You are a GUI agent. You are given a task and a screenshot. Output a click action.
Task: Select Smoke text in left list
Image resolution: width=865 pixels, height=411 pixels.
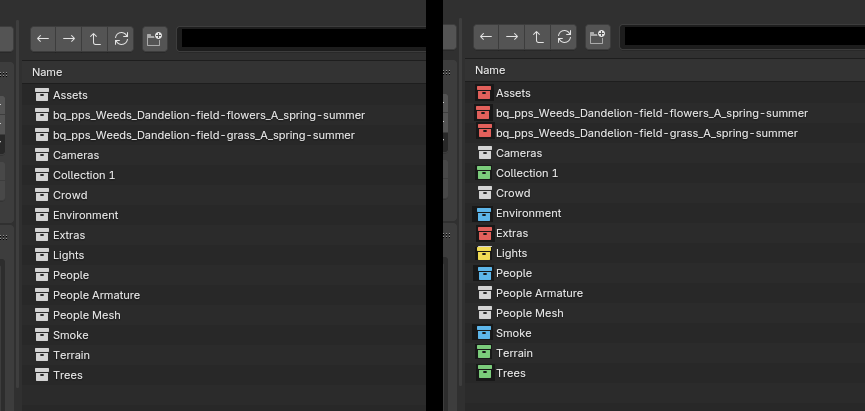(71, 335)
